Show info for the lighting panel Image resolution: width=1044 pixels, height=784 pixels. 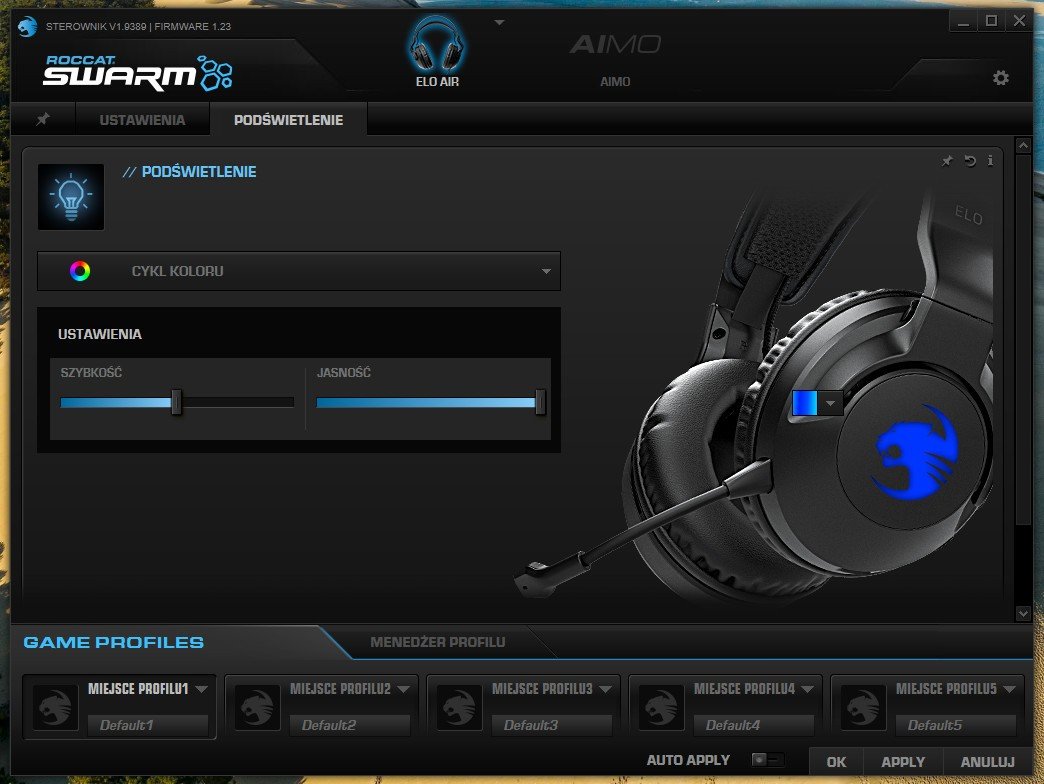click(990, 160)
